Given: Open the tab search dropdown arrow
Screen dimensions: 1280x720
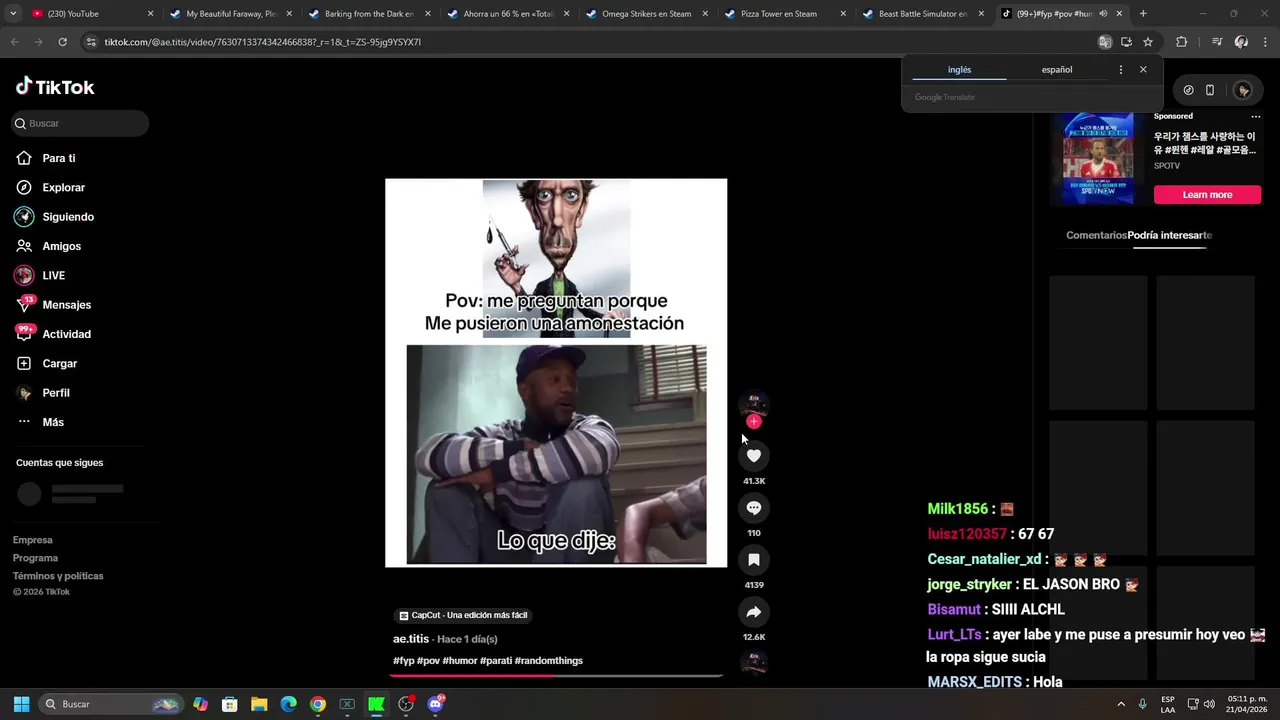Looking at the screenshot, I should tap(13, 14).
